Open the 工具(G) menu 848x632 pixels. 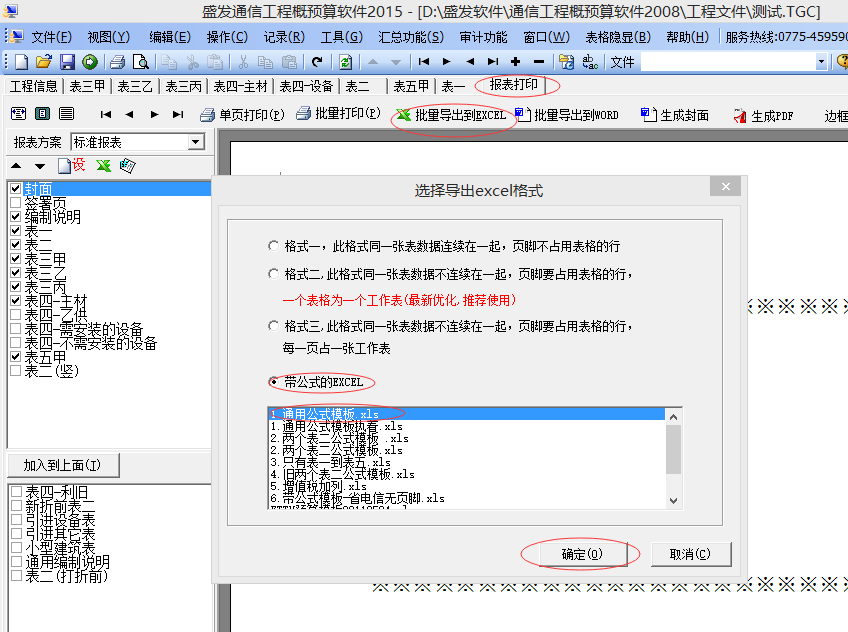click(x=342, y=37)
